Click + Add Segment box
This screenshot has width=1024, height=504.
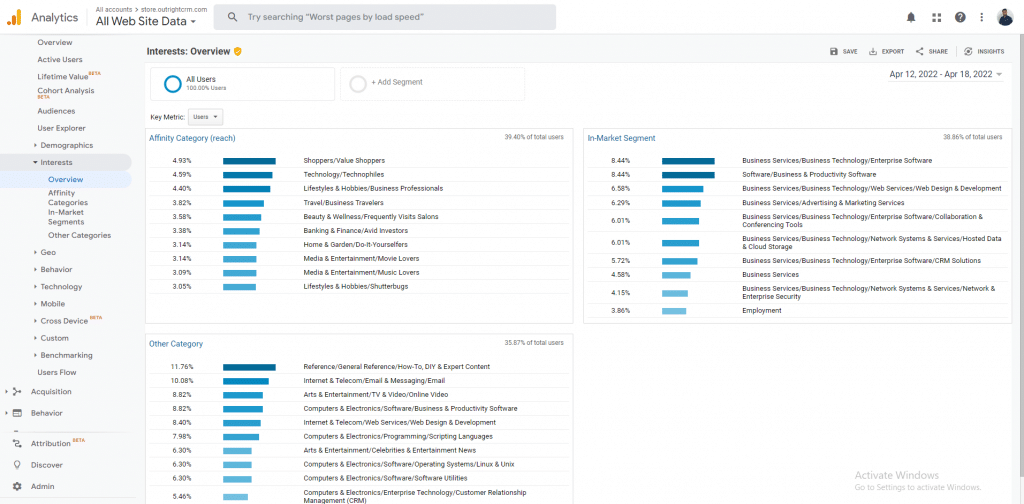point(432,84)
